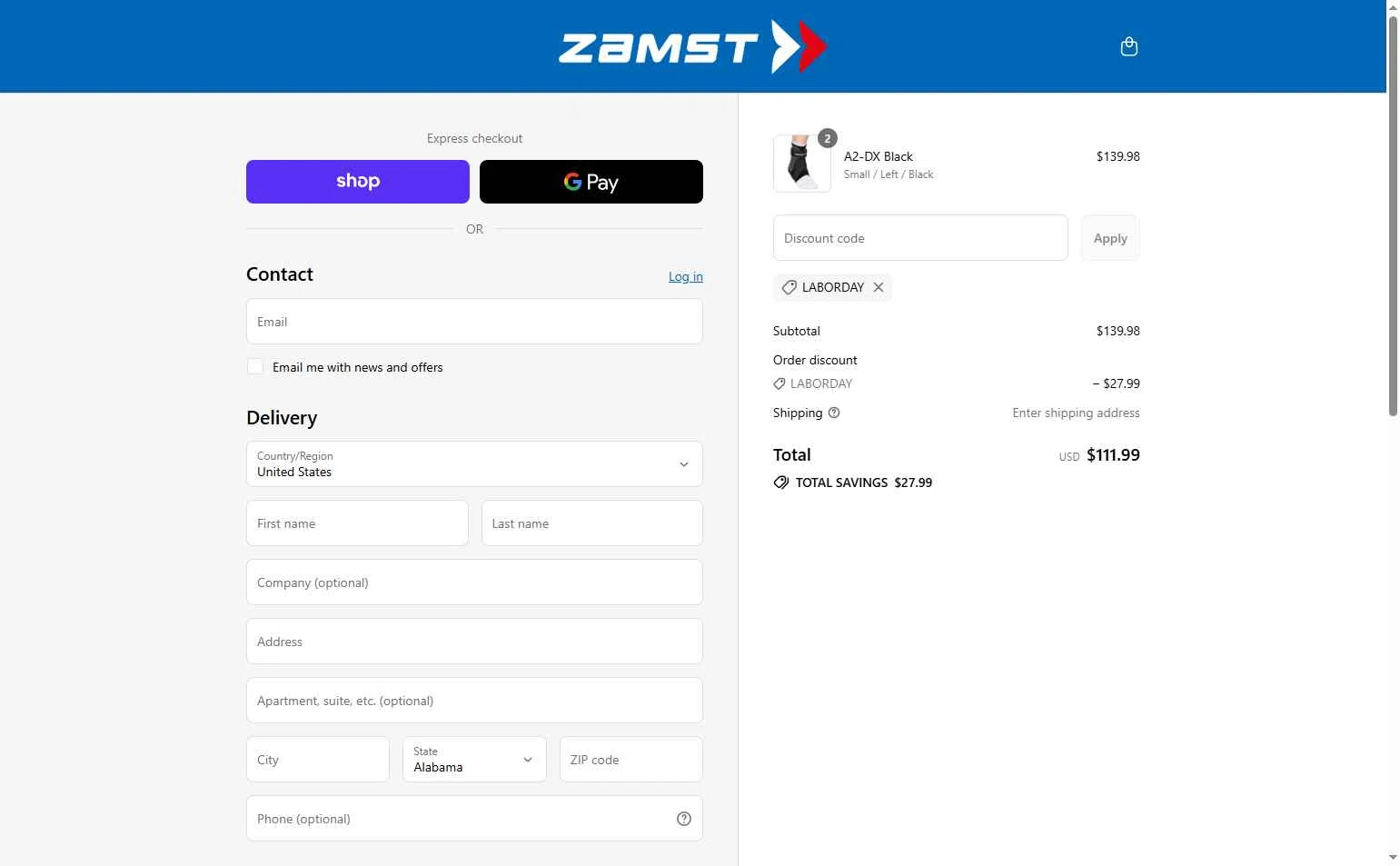Pay with Shop Pay express checkout
This screenshot has height=866, width=1400.
358,182
